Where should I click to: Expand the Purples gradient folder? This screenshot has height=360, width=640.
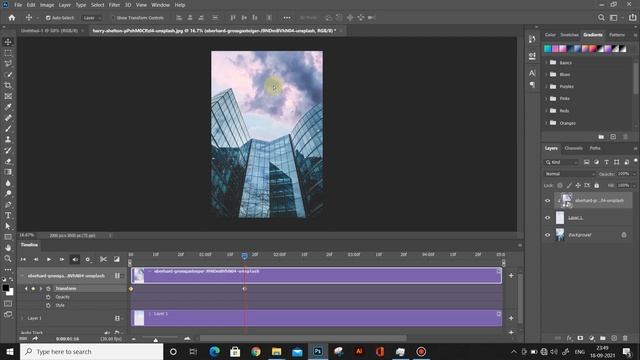[546, 87]
